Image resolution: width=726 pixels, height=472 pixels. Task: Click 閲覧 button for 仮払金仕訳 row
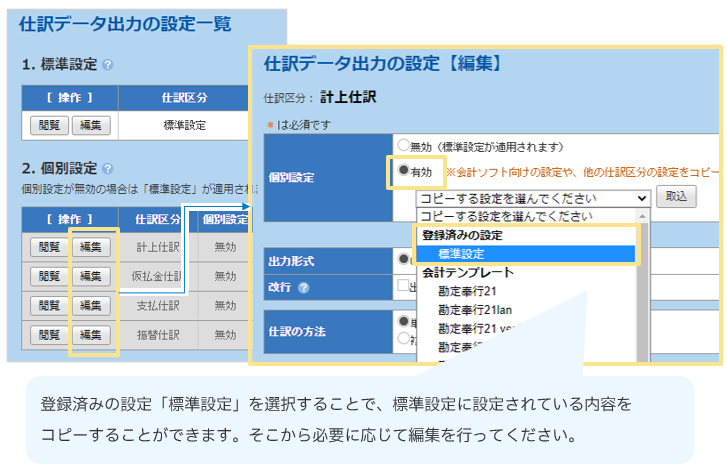click(x=49, y=276)
